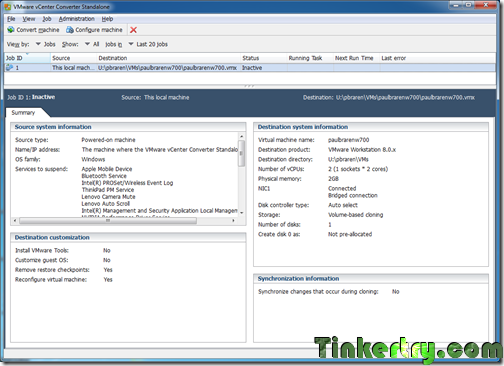
Task: Click 'Install VMware Tools:' label
Action: coord(42,250)
